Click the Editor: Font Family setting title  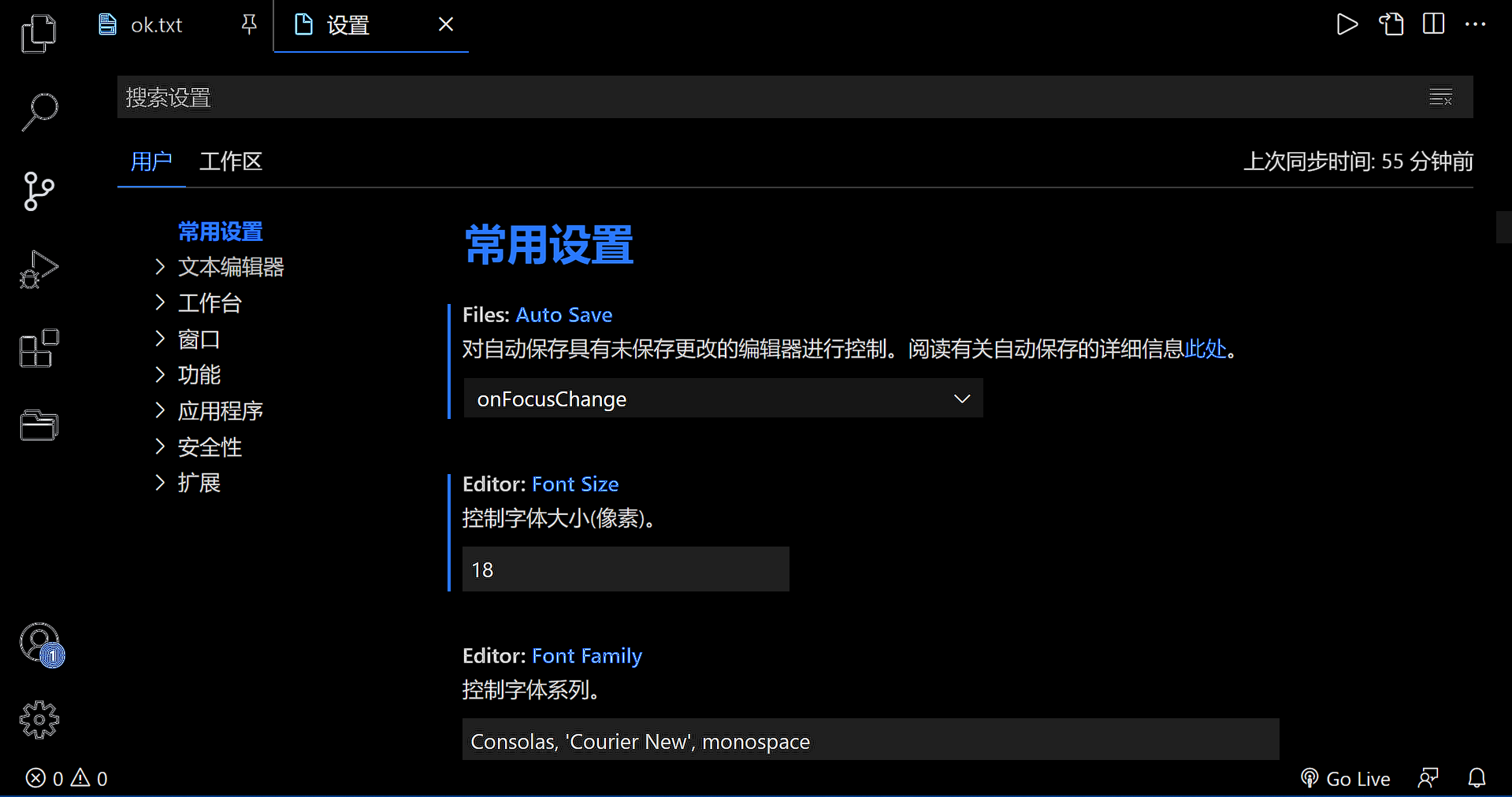pyautogui.click(x=552, y=655)
